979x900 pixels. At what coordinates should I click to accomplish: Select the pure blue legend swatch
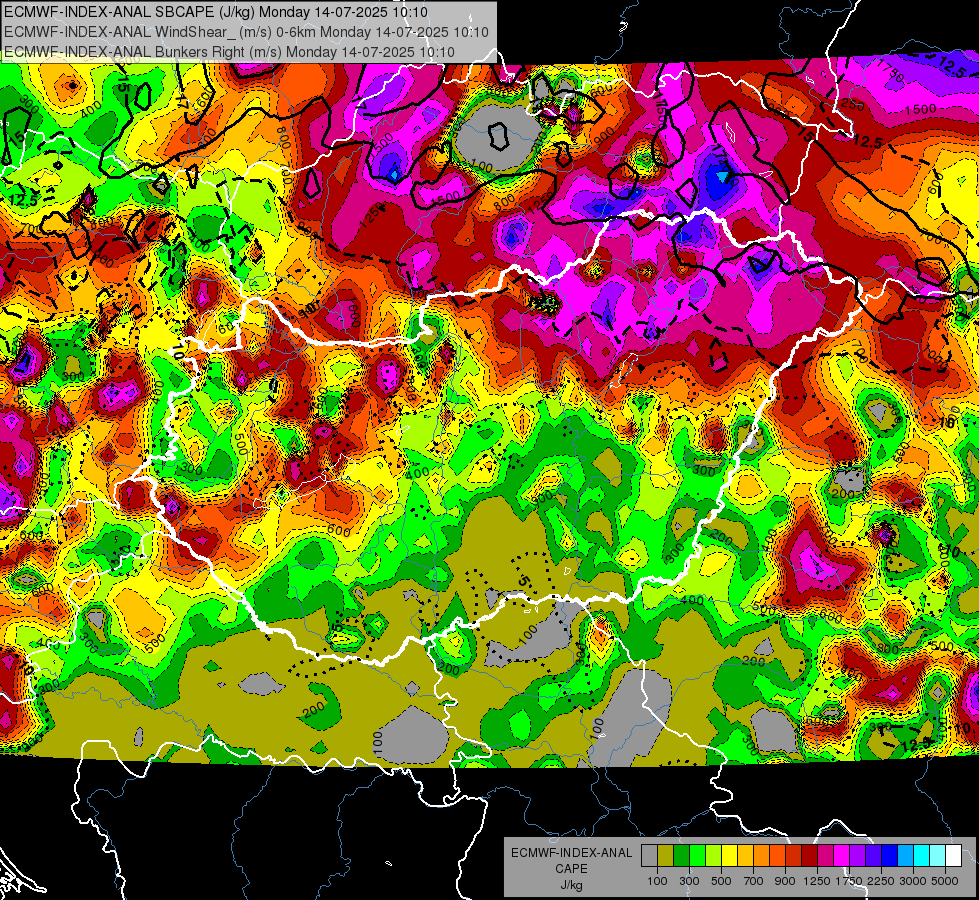point(890,856)
